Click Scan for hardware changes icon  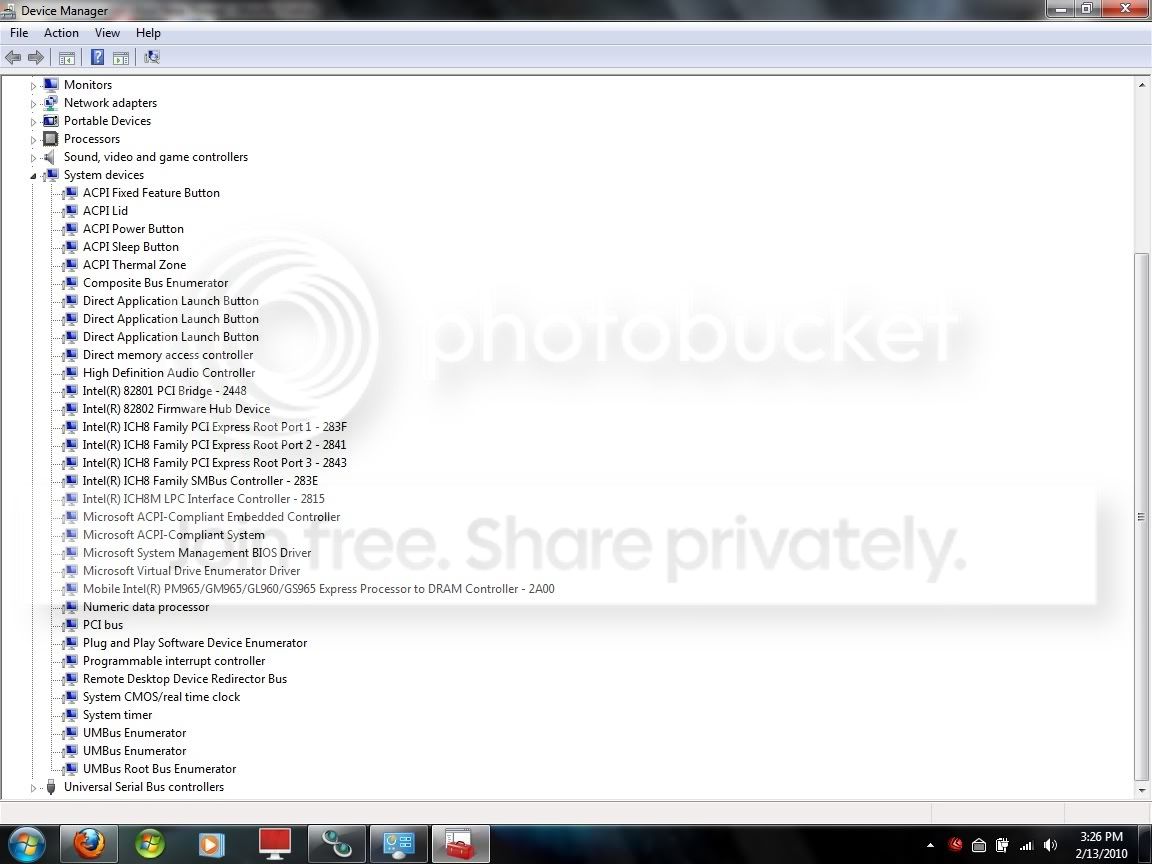pyautogui.click(x=151, y=57)
